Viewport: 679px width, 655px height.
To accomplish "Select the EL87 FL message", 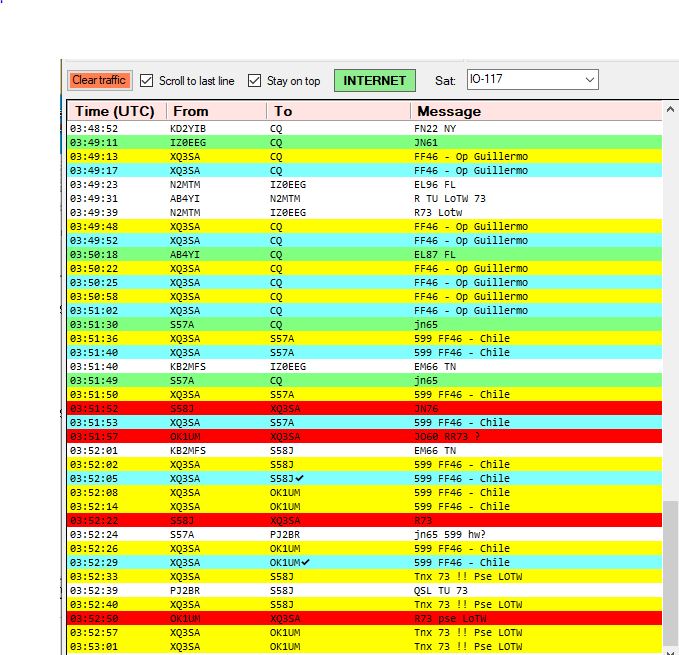I will point(434,255).
